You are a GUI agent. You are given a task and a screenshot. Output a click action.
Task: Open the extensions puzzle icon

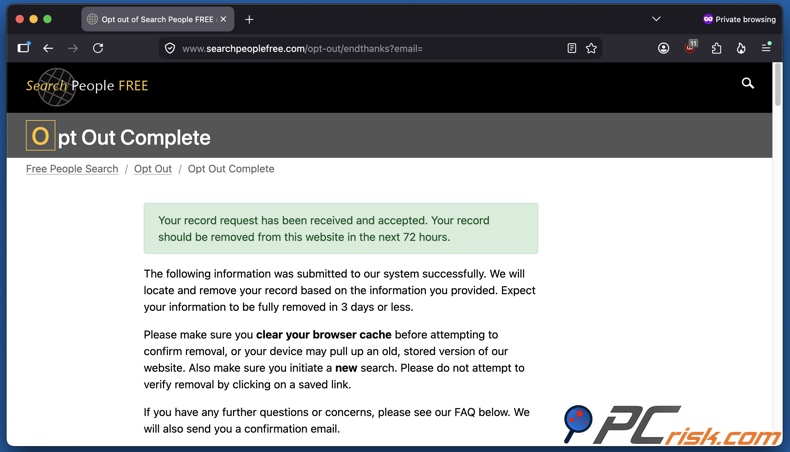coord(716,48)
